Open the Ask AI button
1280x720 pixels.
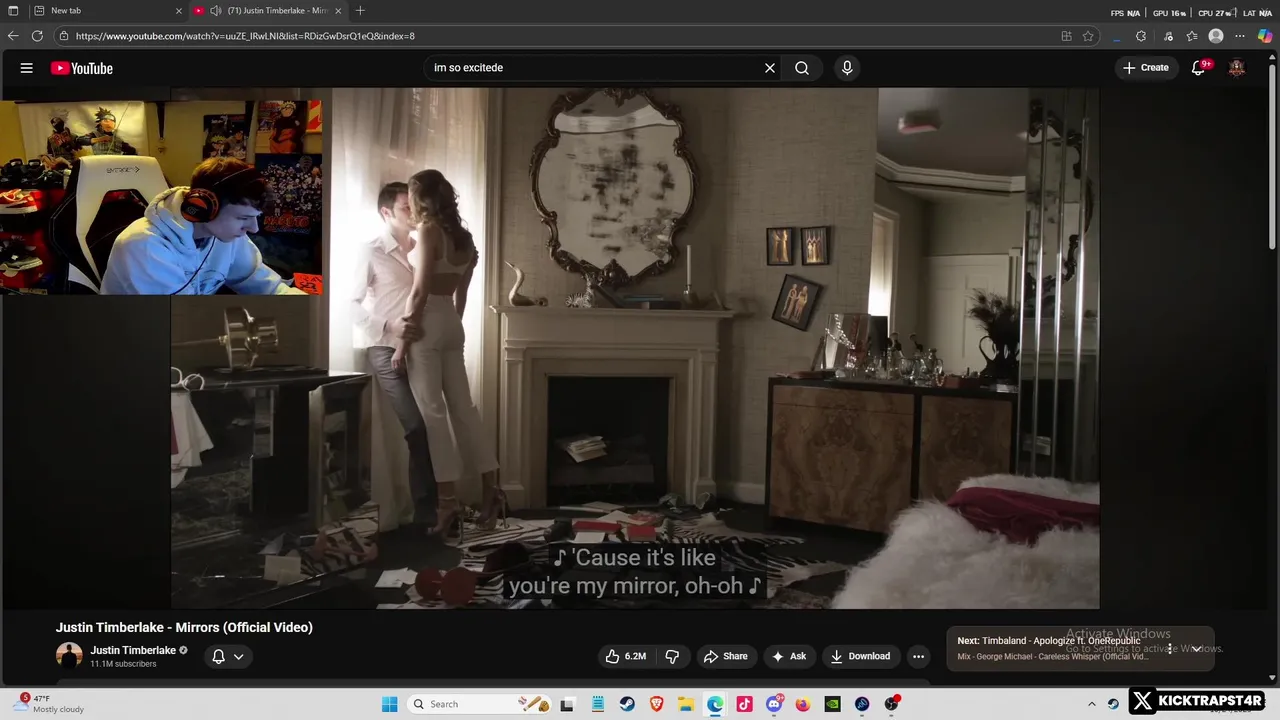pos(789,656)
